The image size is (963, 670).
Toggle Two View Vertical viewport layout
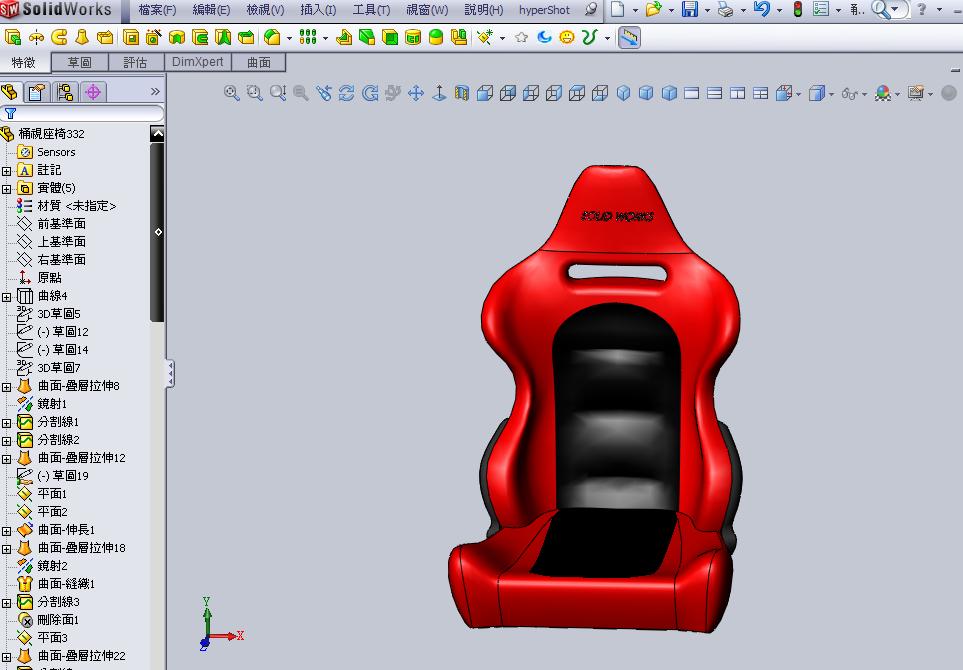coord(738,93)
